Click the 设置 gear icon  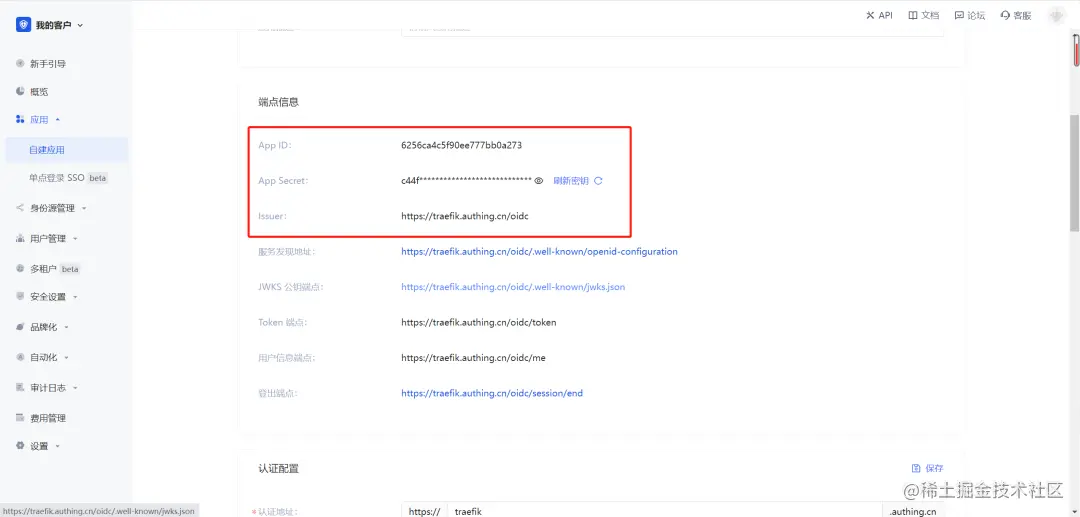pyautogui.click(x=20, y=445)
